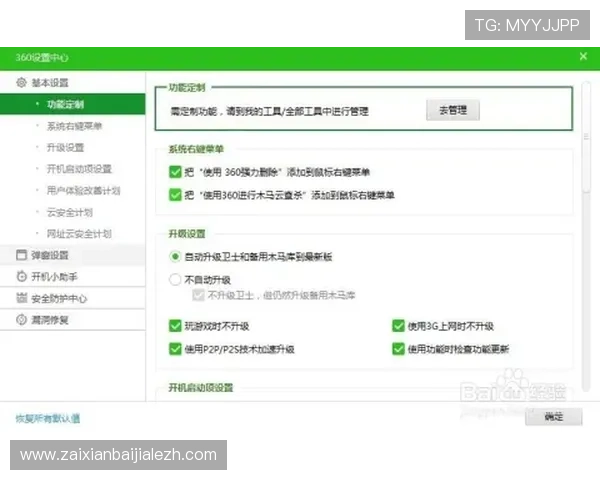Viewport: 600px width, 480px height.
Task: Toggle the 使用360进行木马云查杀 right-click menu checkbox
Action: (175, 195)
